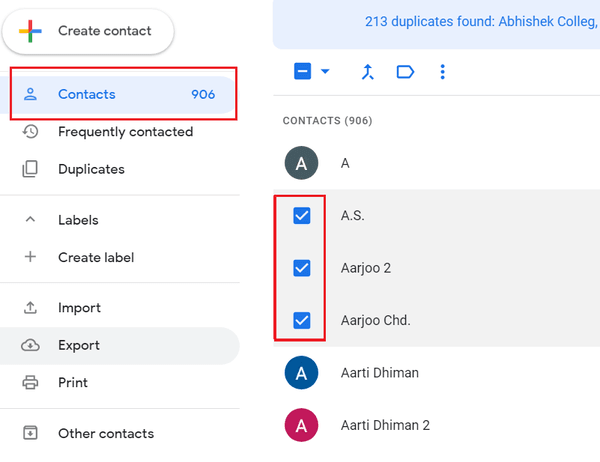The height and width of the screenshot is (462, 600).
Task: Click the Frequently contacted history icon
Action: pos(30,132)
